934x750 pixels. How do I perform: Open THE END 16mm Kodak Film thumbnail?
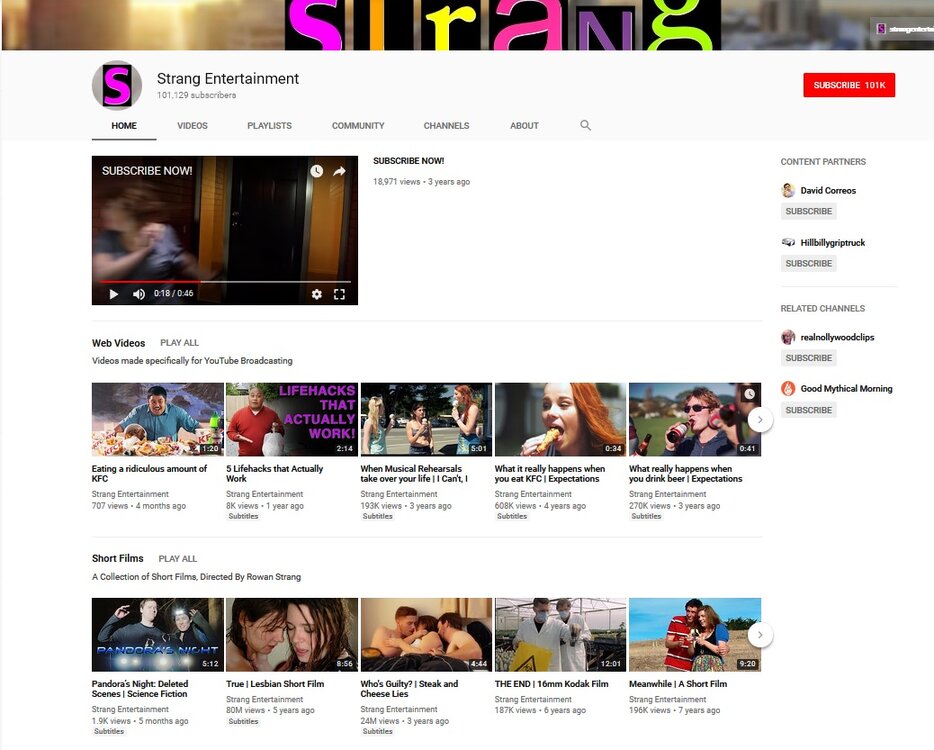561,635
